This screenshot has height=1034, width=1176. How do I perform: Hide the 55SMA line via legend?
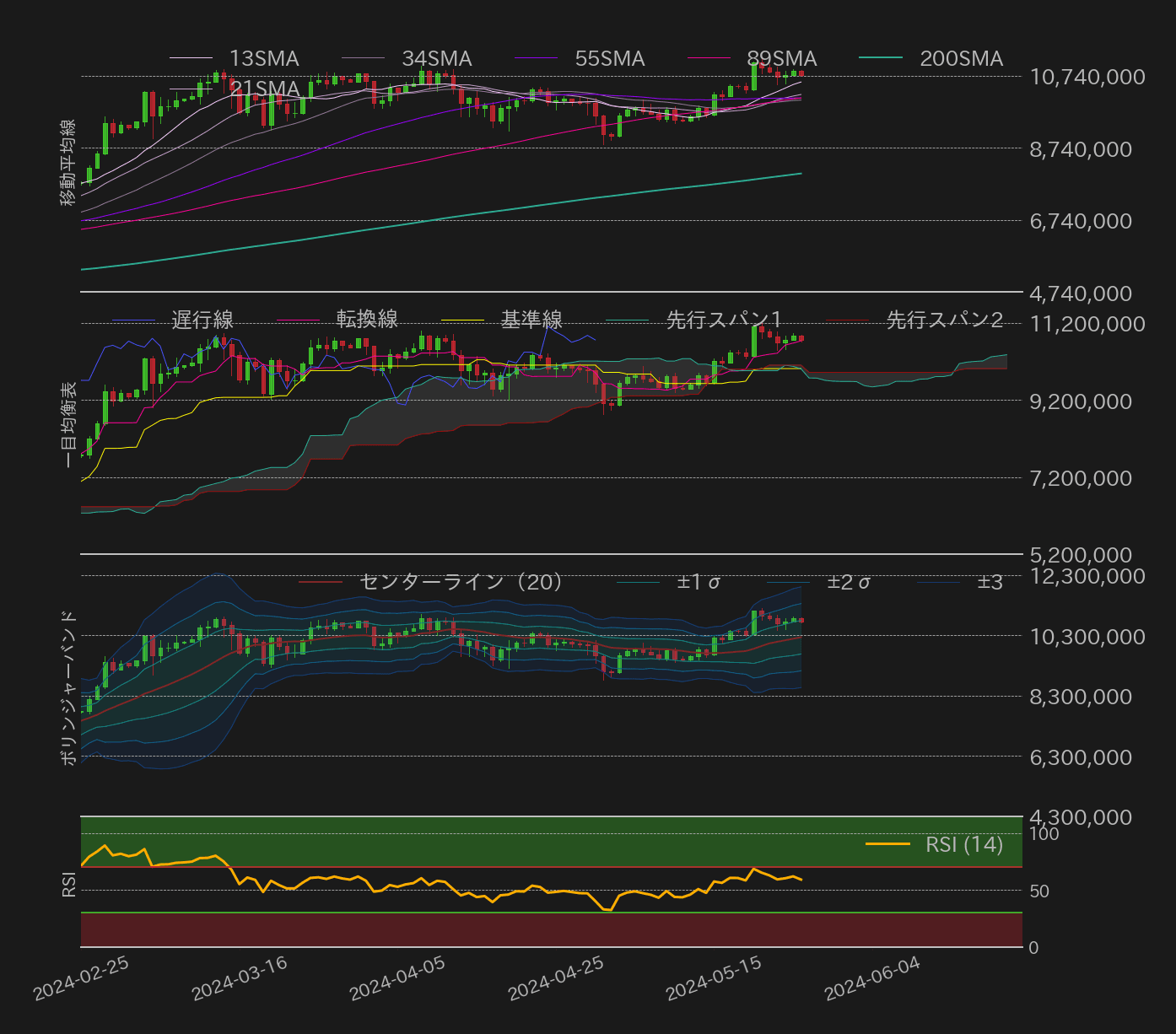(x=609, y=59)
